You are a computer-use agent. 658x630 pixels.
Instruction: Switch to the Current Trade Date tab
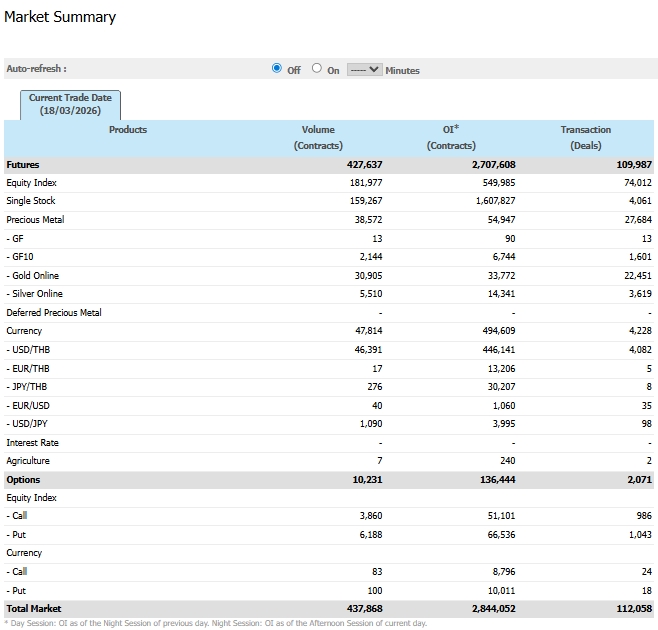(x=70, y=104)
